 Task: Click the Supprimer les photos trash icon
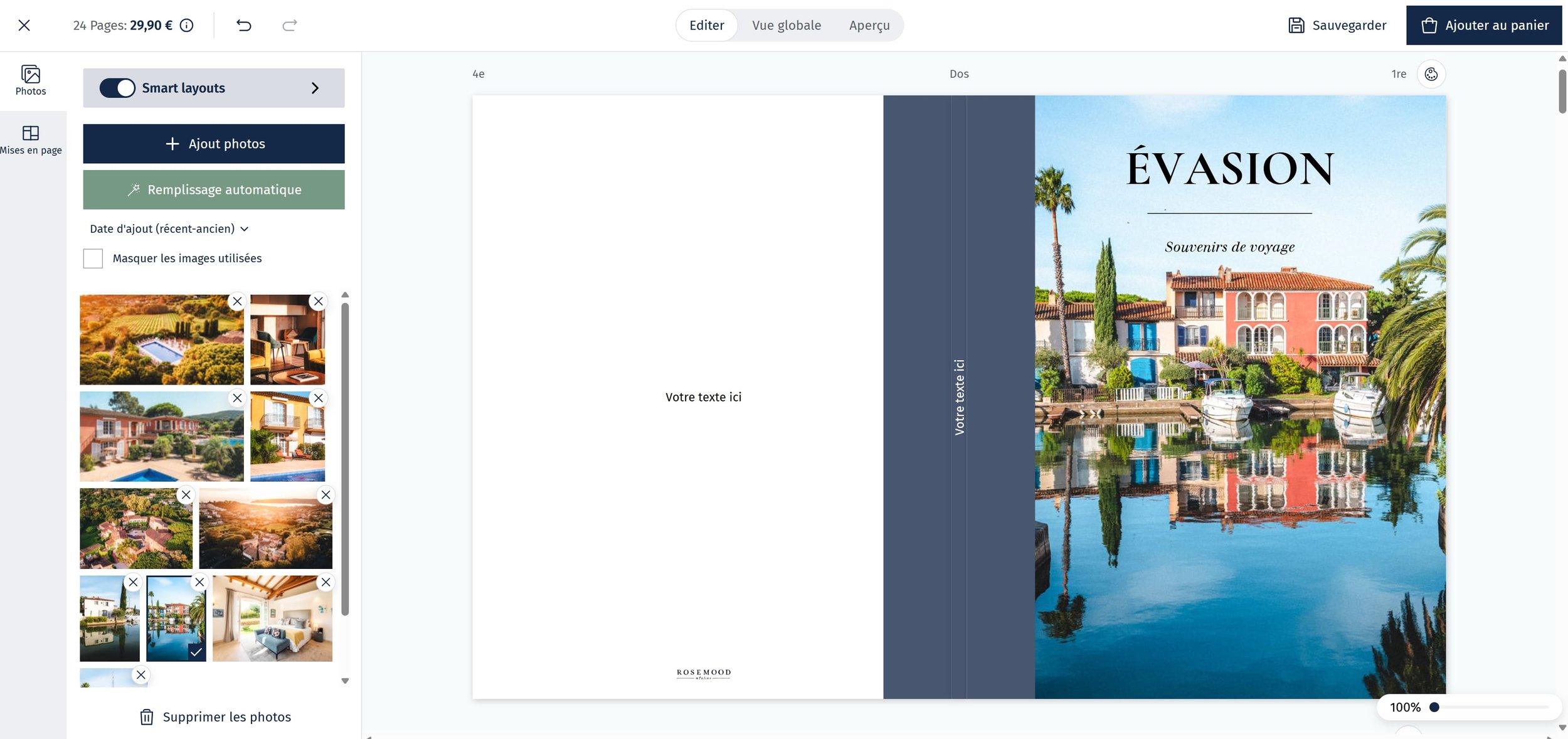pos(147,716)
